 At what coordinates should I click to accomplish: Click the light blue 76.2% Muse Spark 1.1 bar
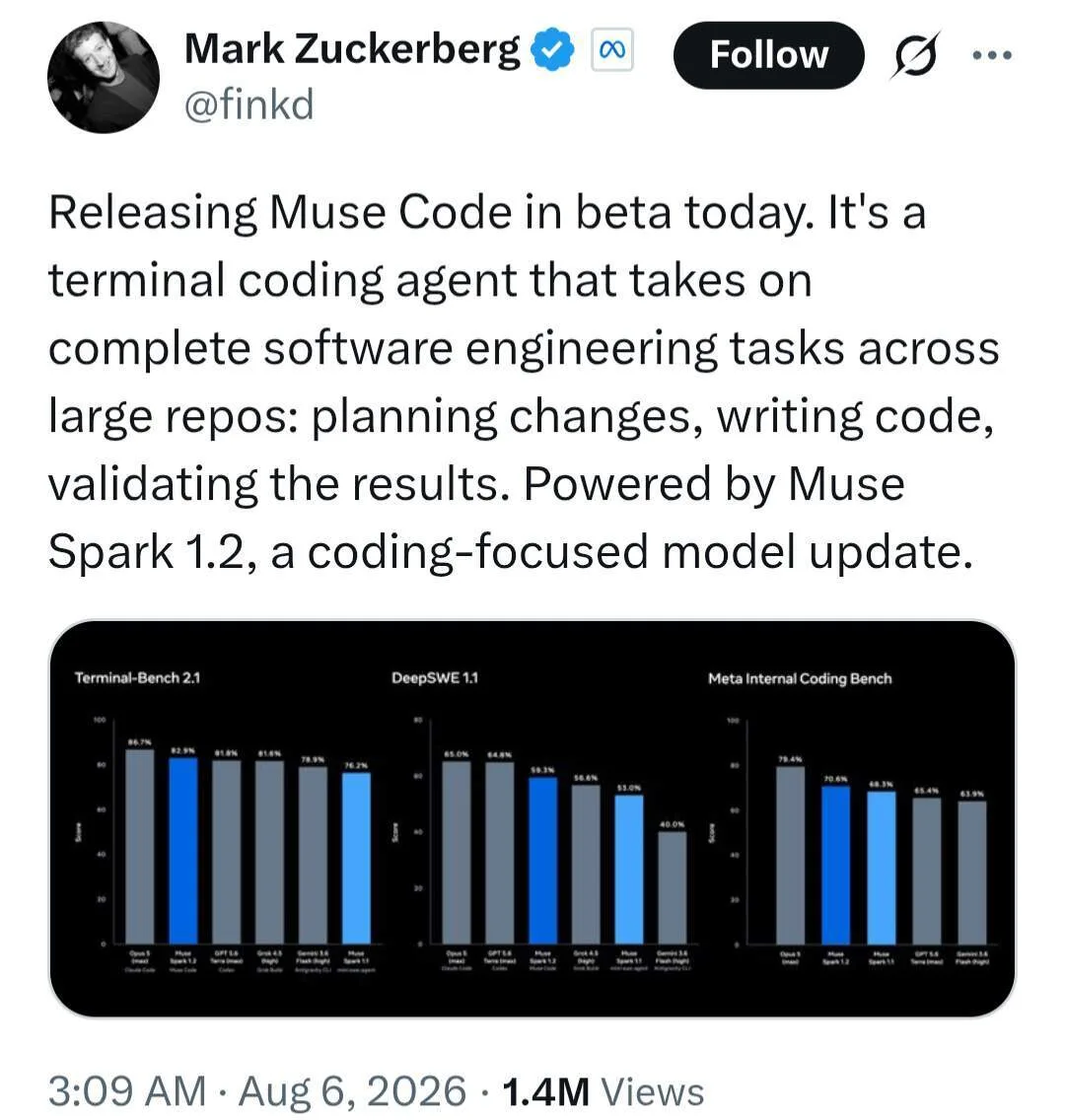click(x=356, y=858)
